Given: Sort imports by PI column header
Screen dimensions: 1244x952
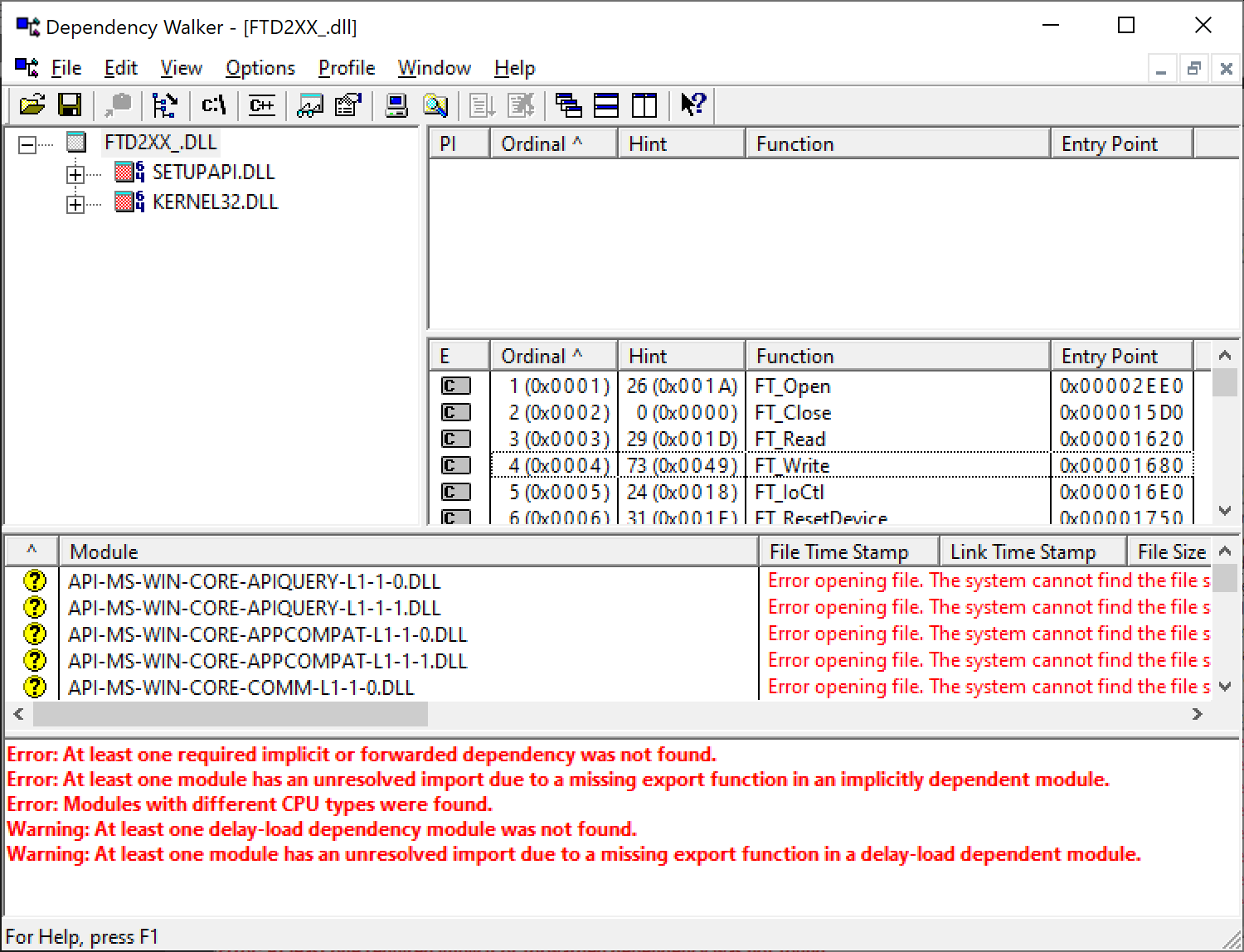Looking at the screenshot, I should (459, 143).
